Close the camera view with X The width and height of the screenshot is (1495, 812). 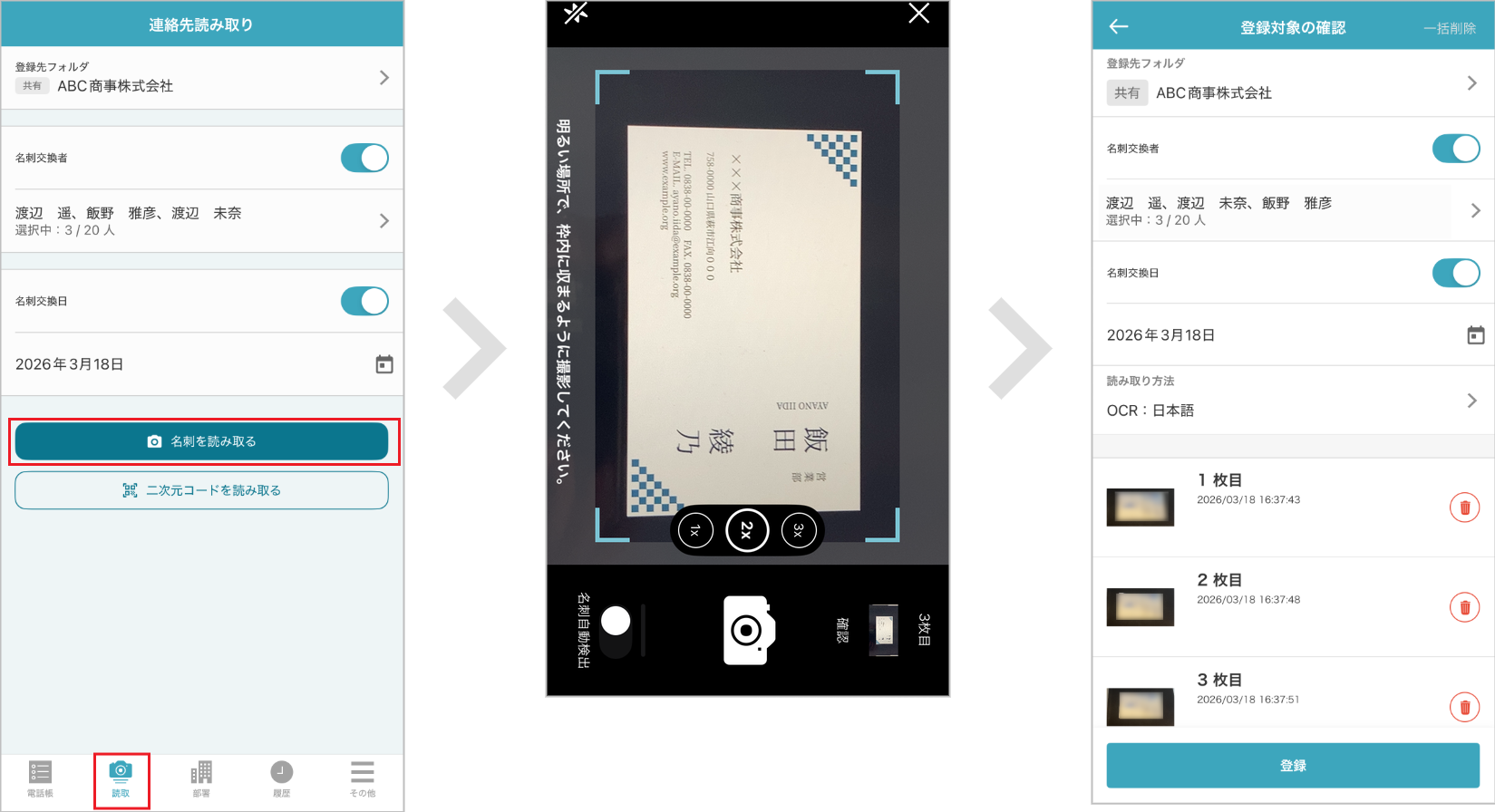click(x=918, y=14)
